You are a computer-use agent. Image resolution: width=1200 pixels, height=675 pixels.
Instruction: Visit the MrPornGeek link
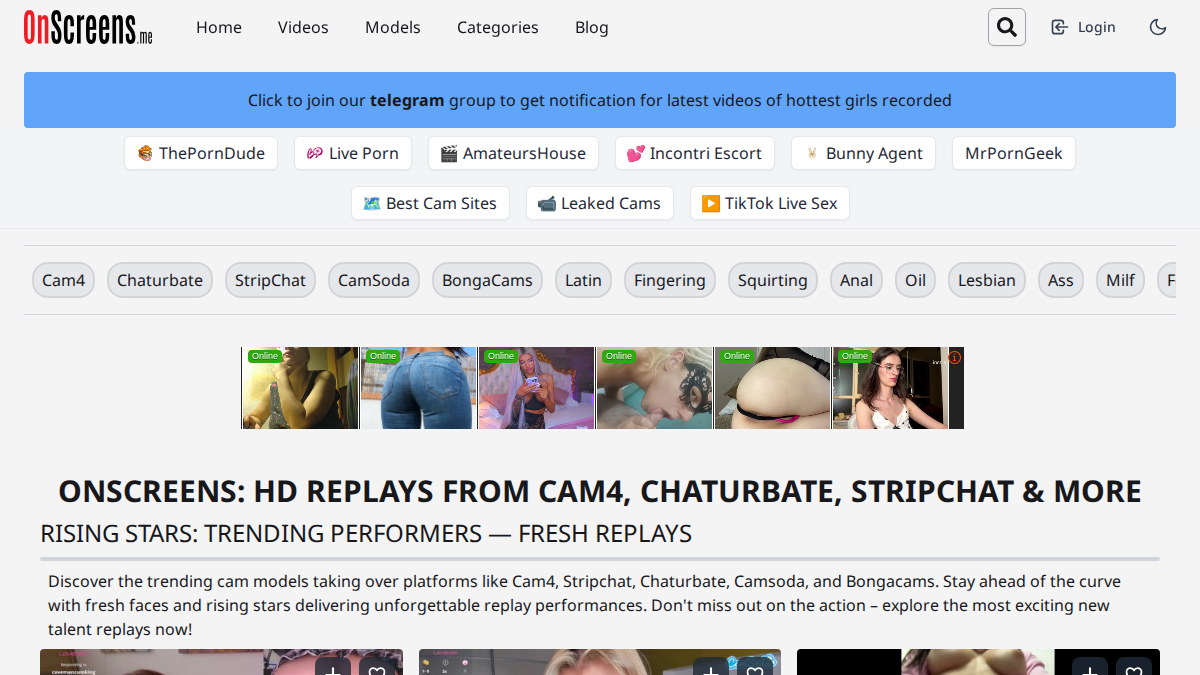coord(1014,153)
